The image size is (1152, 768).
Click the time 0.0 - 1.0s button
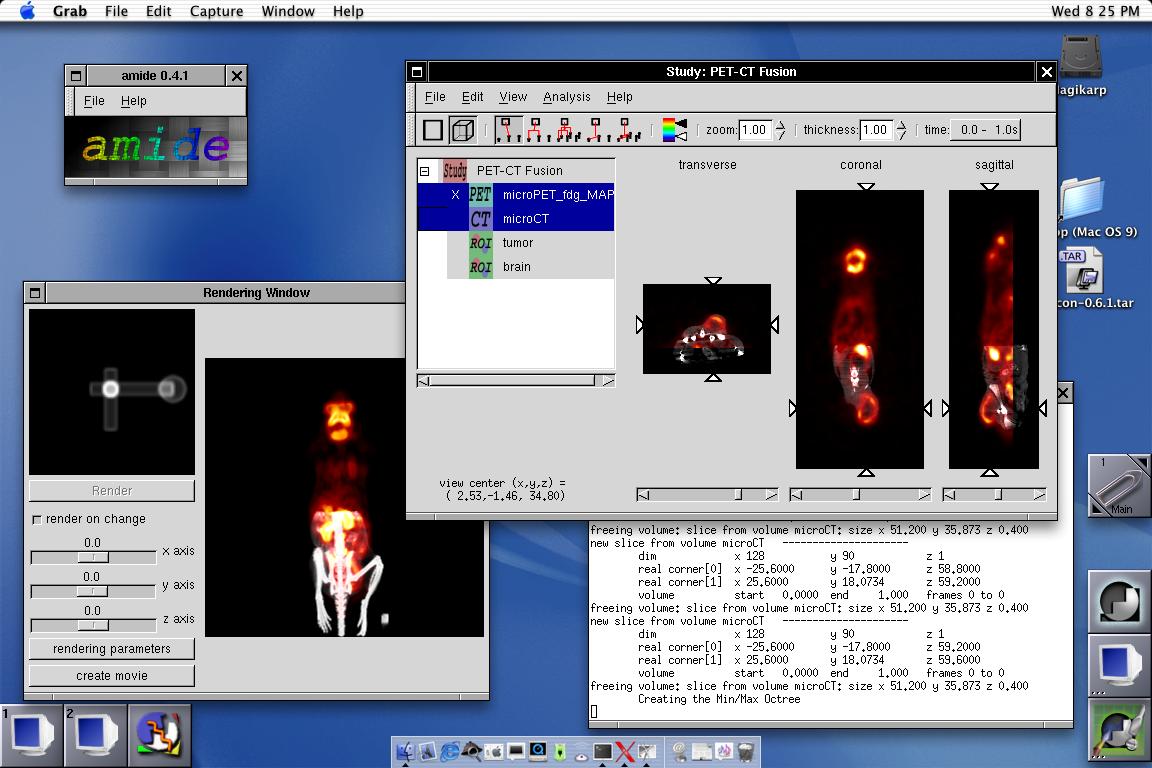[x=986, y=130]
